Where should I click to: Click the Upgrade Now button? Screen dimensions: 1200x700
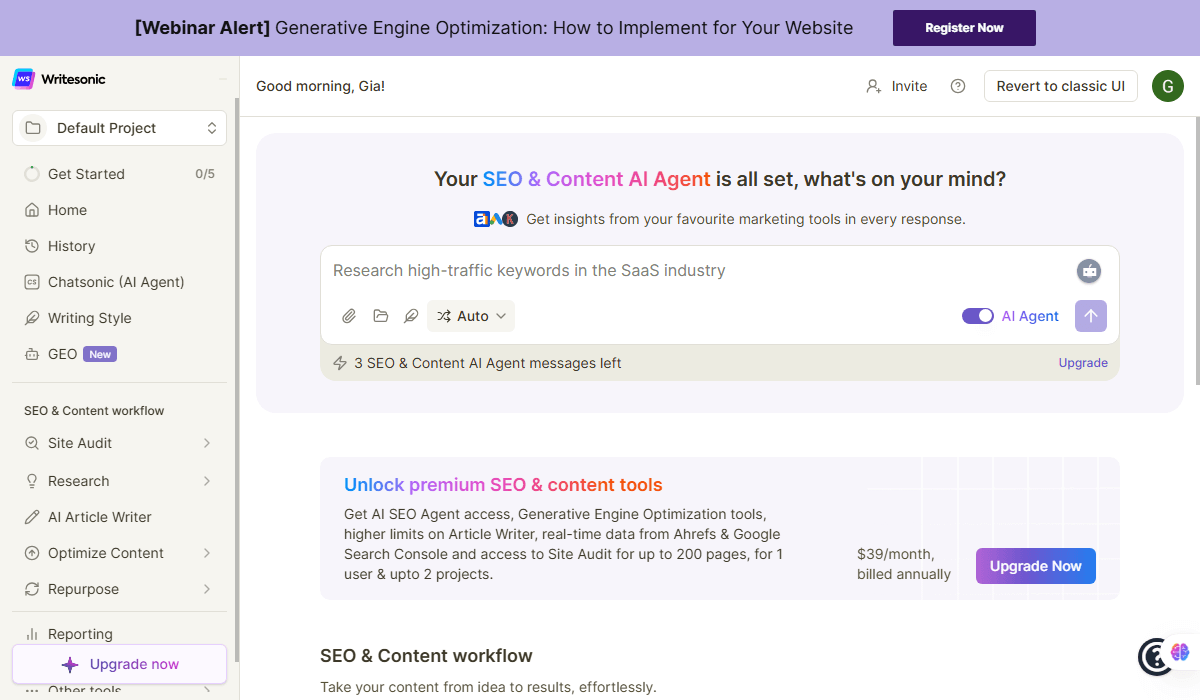click(x=1036, y=566)
